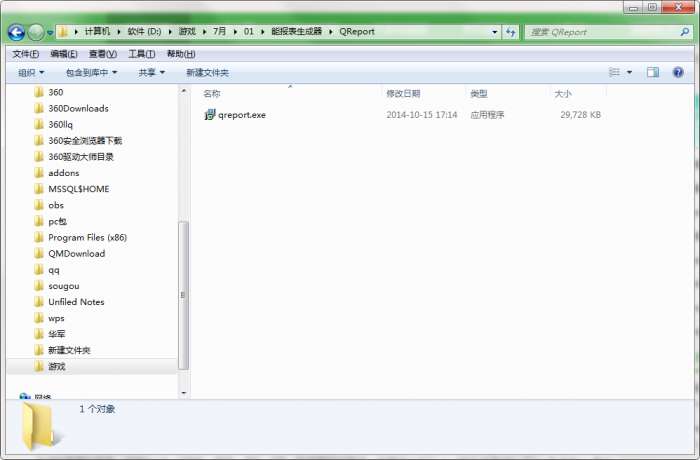The image size is (700, 460).
Task: Open the 包含到库中 dropdown
Action: tap(91, 72)
